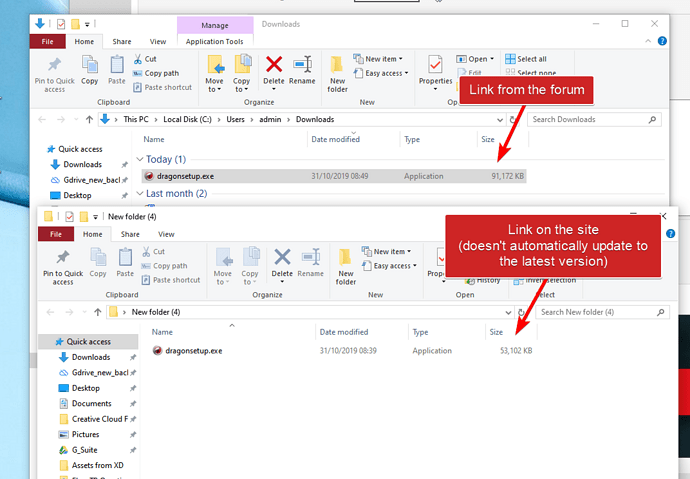Switch to View tab in New folder (4) window
The image size is (690, 479).
tap(166, 234)
